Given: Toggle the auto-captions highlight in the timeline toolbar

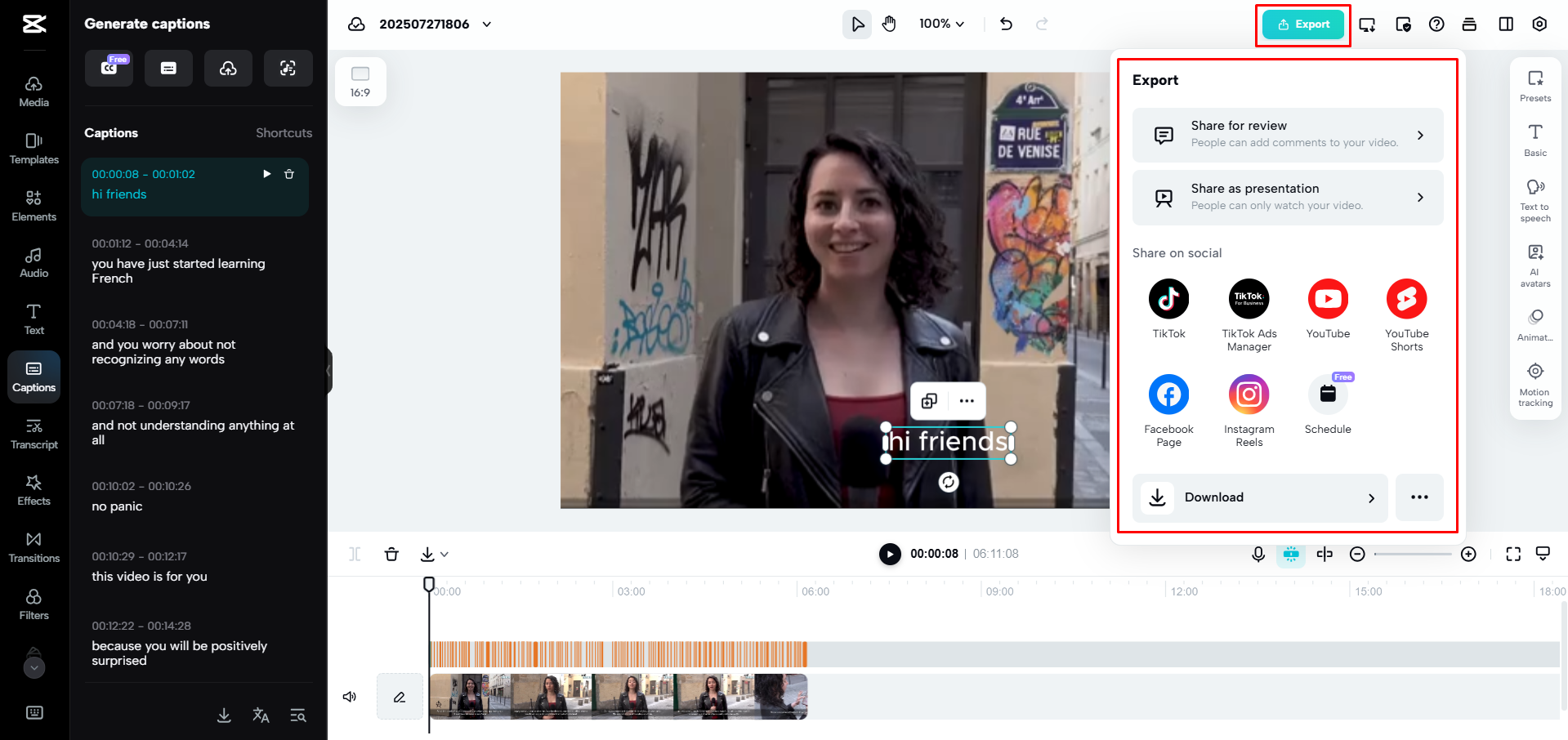Looking at the screenshot, I should [x=1291, y=554].
